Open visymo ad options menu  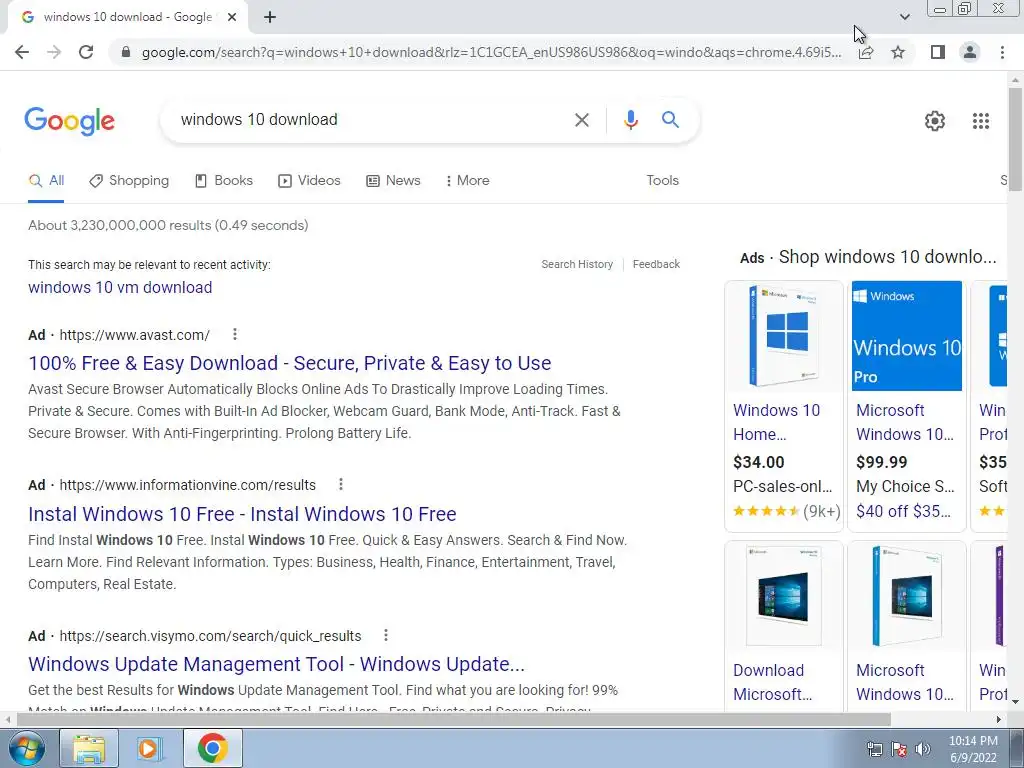[385, 635]
